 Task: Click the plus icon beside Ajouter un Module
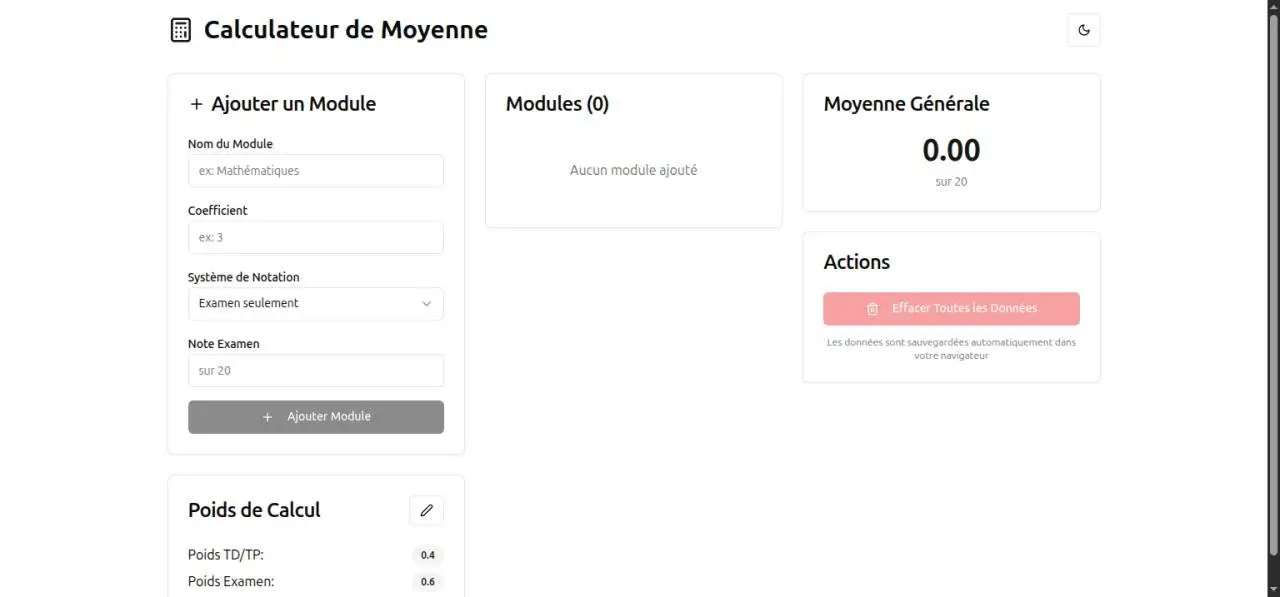click(x=196, y=104)
